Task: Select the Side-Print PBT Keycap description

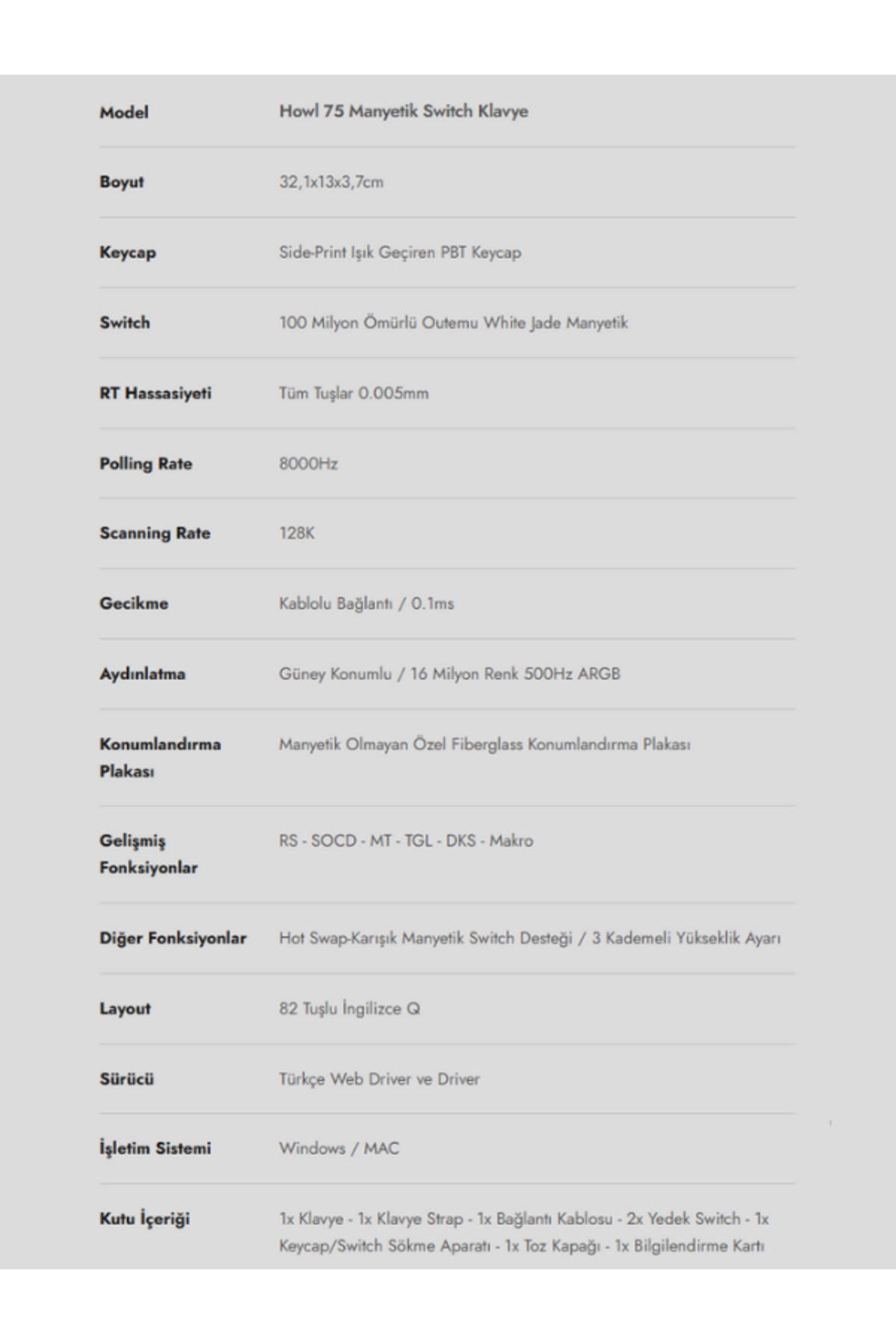Action: coord(399,252)
